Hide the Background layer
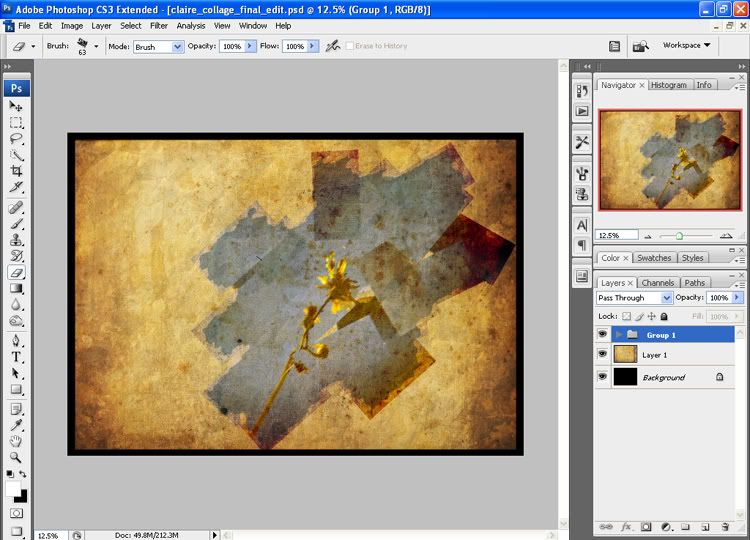Screen dimensions: 750x540 point(602,376)
